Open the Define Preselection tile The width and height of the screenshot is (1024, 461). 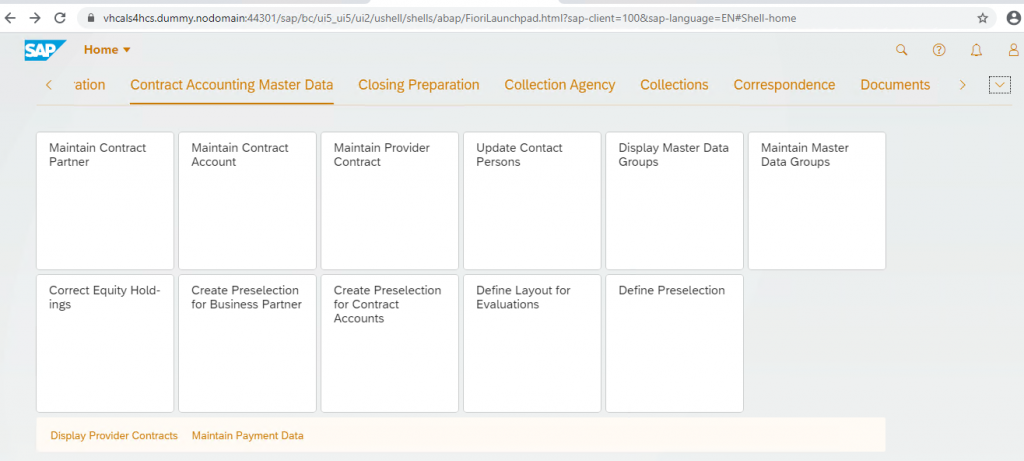coord(675,343)
